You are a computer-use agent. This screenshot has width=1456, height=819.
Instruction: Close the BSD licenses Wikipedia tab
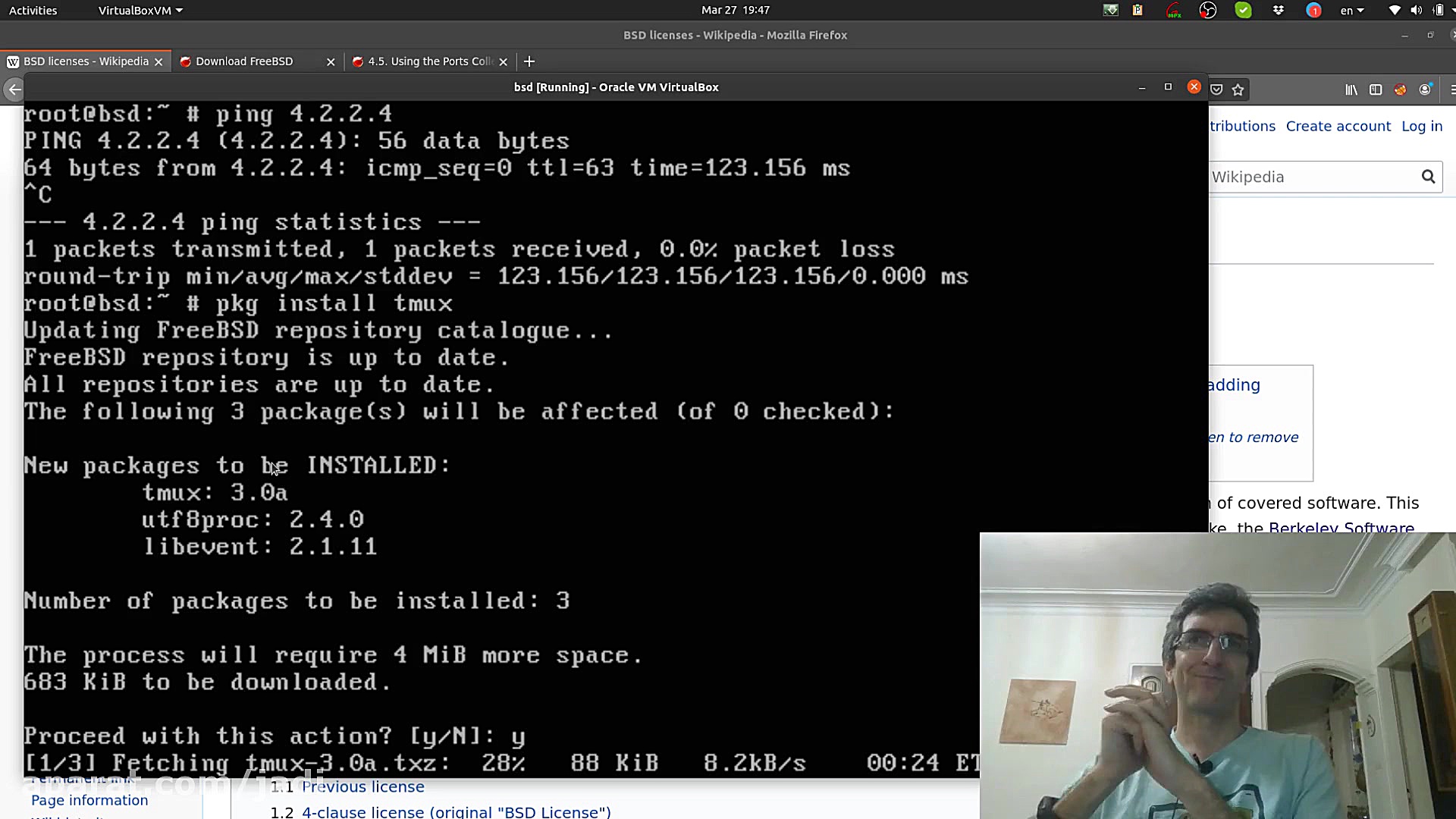coord(158,62)
